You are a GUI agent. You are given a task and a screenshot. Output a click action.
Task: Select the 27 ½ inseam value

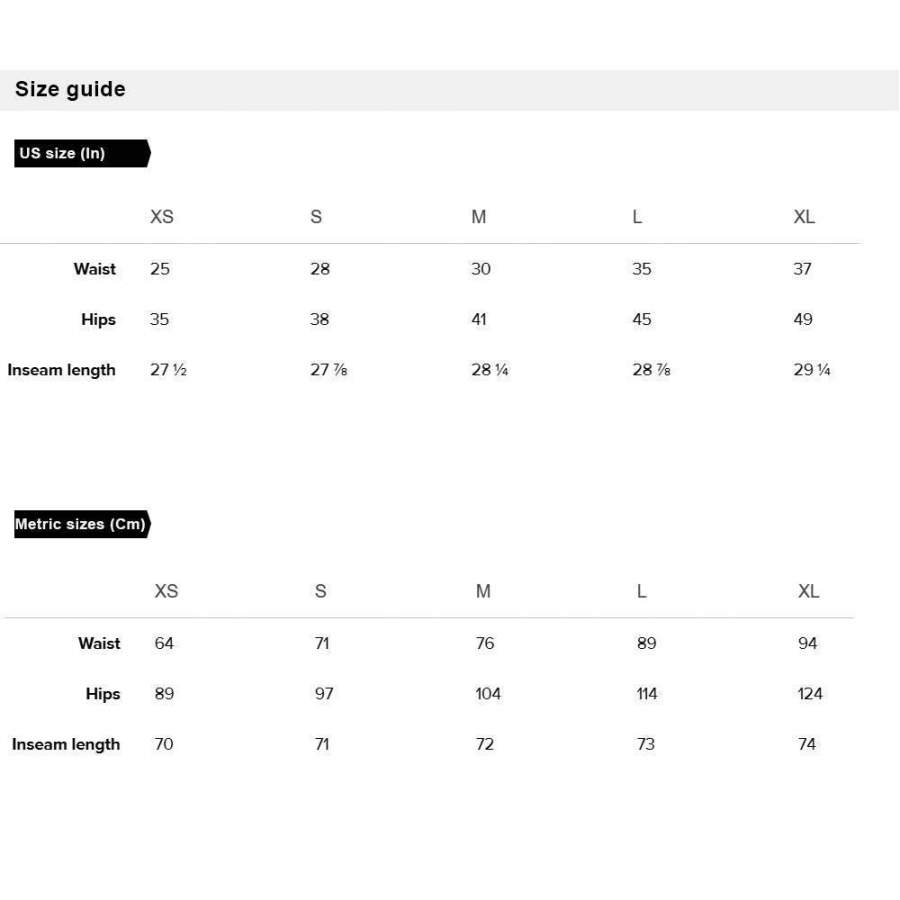coord(168,370)
